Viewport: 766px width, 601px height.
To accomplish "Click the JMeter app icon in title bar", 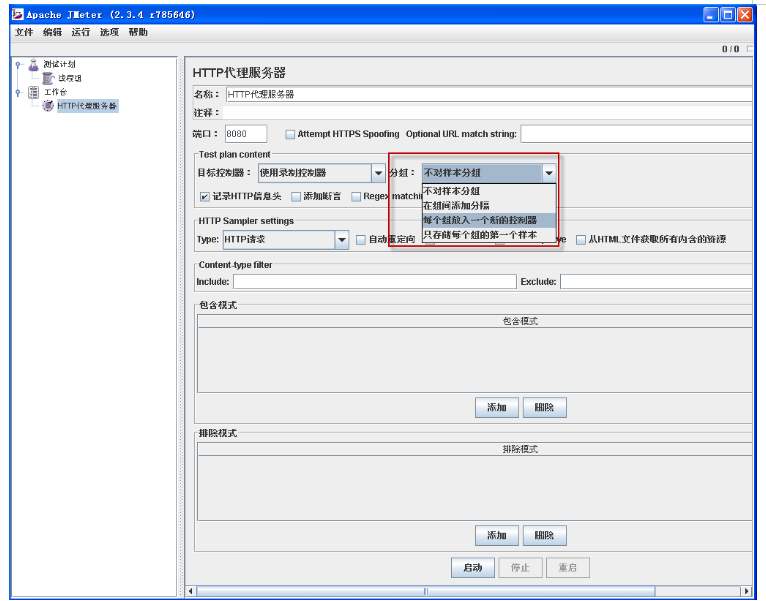I will point(18,14).
